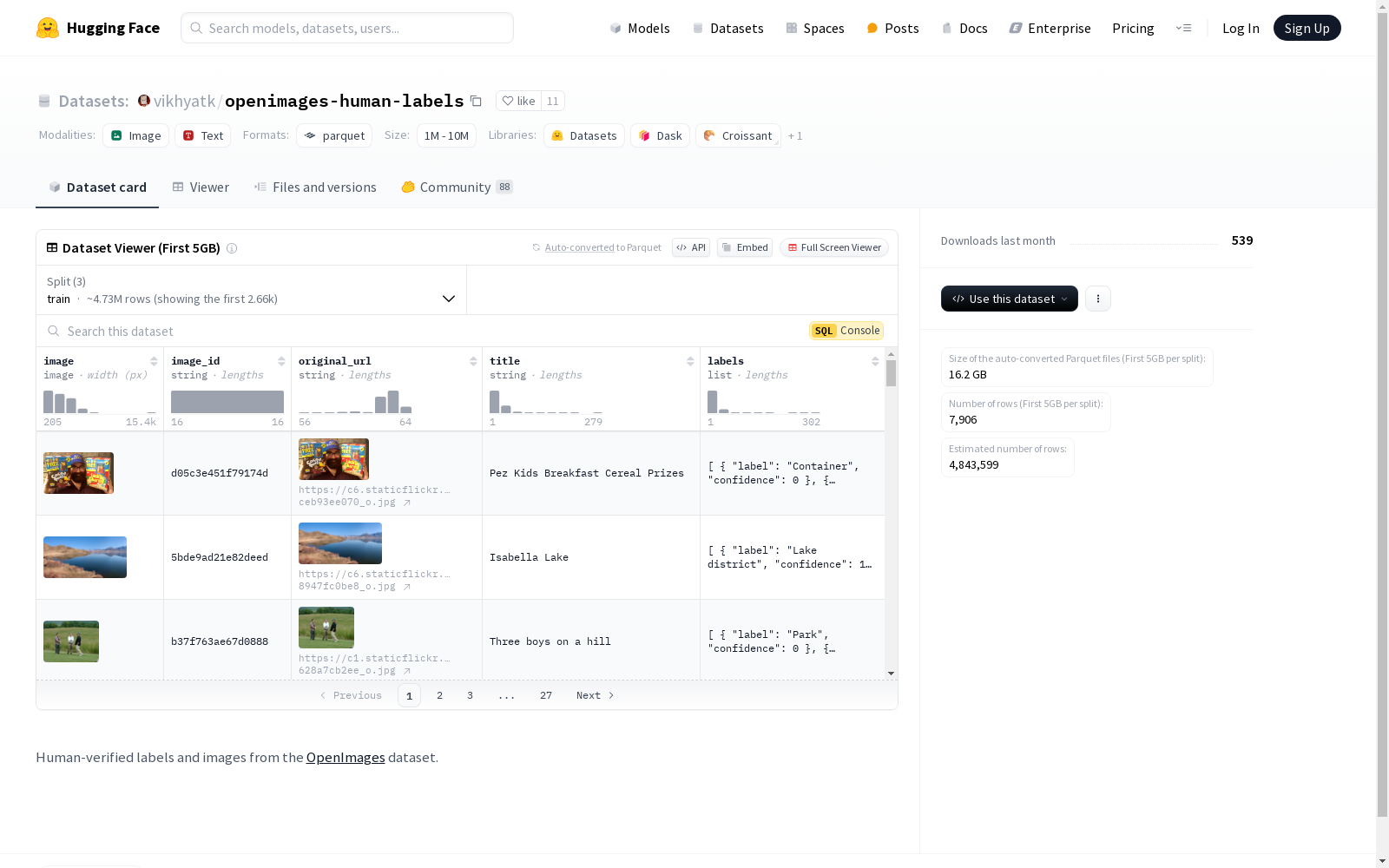Click the Sign Up button
1389x868 pixels.
1307,28
